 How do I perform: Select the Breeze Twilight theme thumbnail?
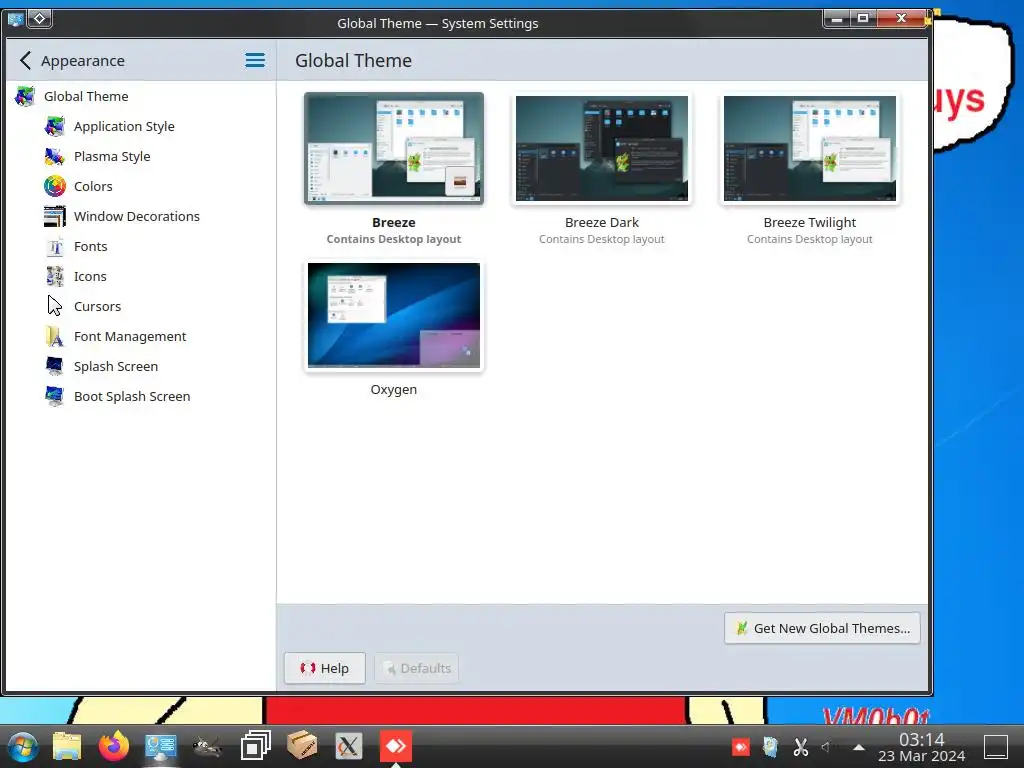pos(810,148)
